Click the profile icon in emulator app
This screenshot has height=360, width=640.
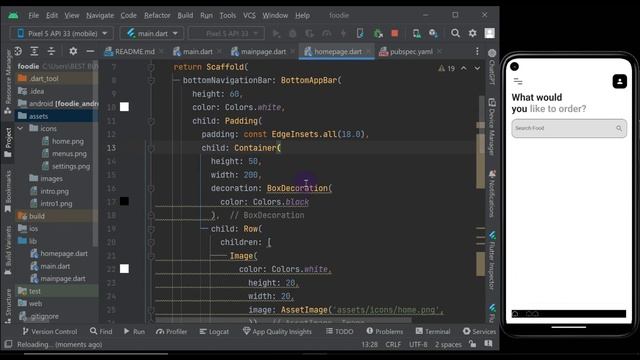(619, 81)
